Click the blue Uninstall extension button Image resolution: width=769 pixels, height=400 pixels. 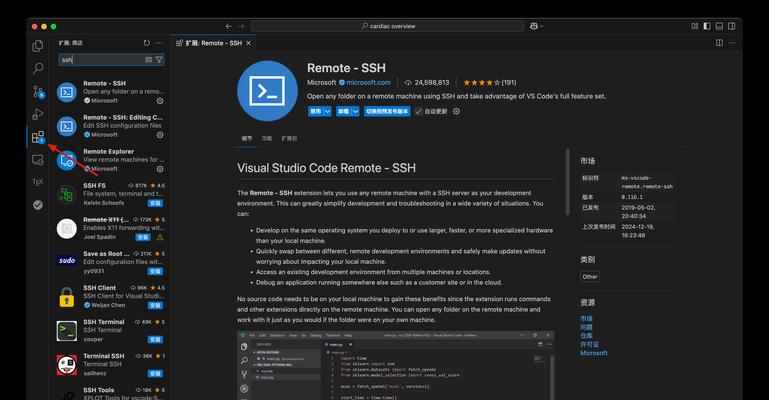pos(343,111)
